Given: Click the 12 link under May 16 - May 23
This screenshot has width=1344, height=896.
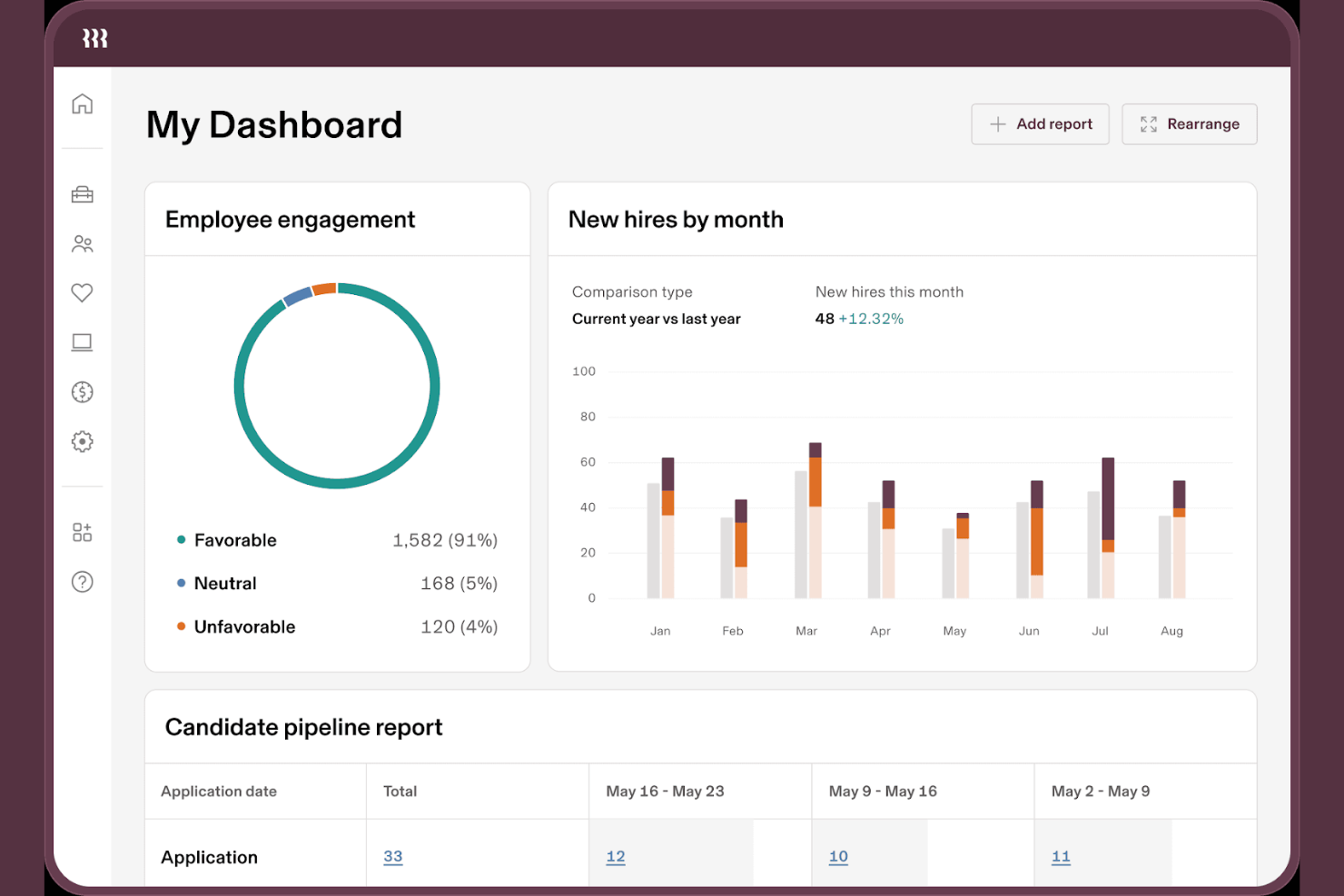Looking at the screenshot, I should pos(616,856).
